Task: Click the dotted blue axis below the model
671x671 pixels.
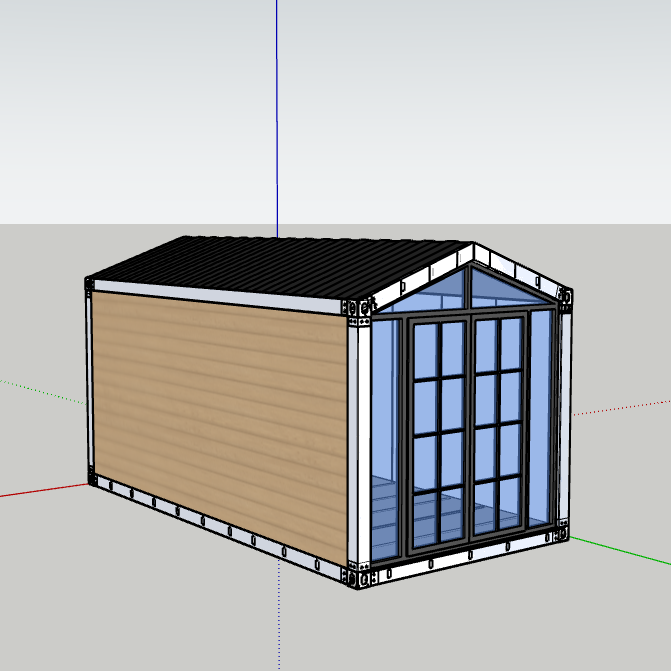Action: 277,620
